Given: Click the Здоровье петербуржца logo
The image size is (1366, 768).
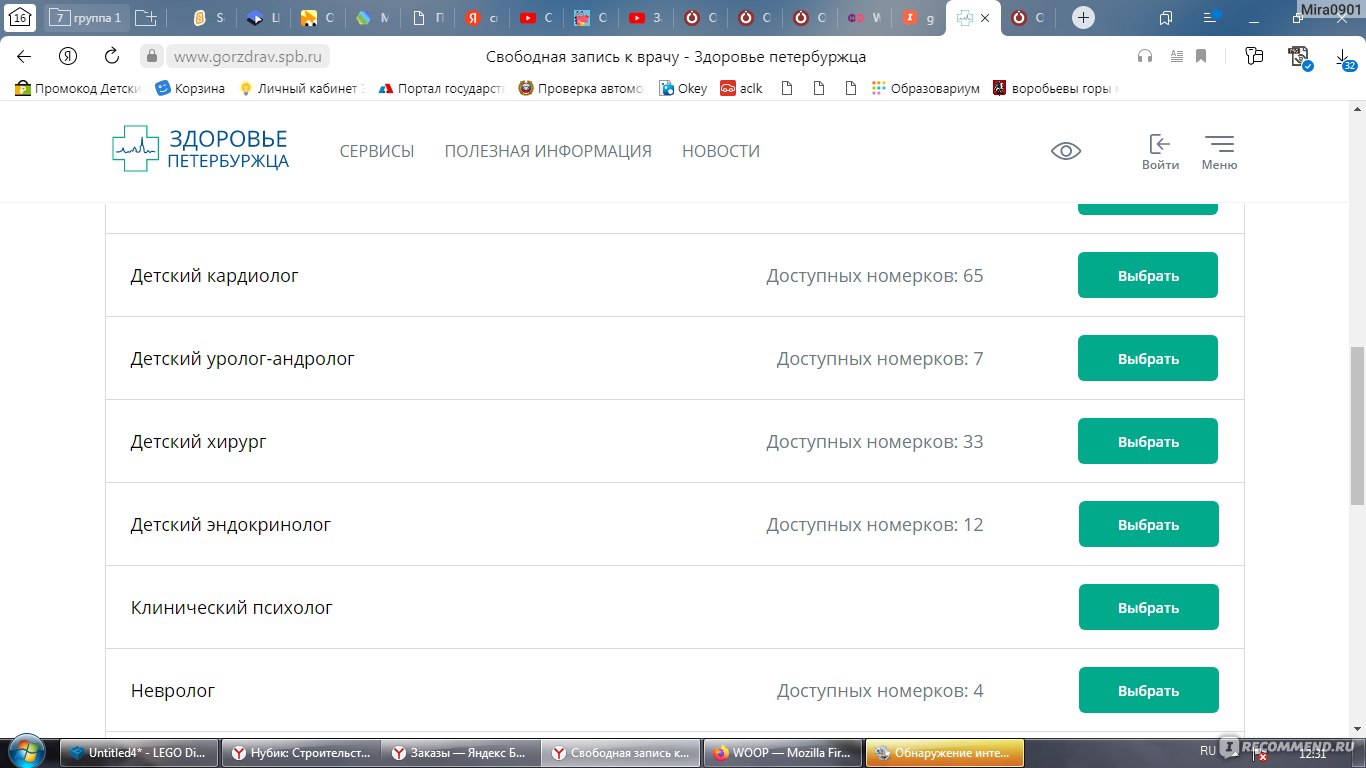Looking at the screenshot, I should pyautogui.click(x=201, y=149).
